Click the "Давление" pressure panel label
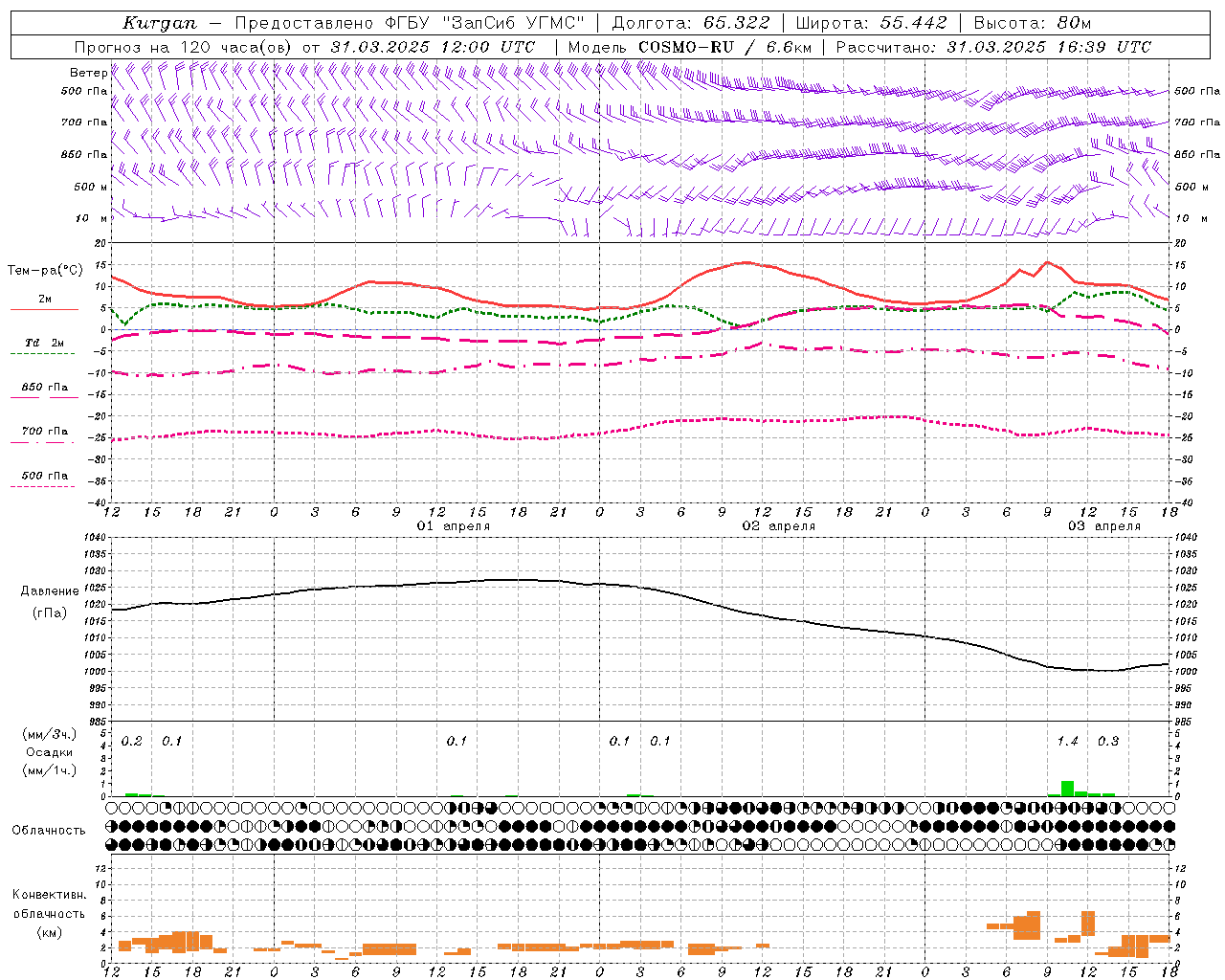 [x=49, y=591]
